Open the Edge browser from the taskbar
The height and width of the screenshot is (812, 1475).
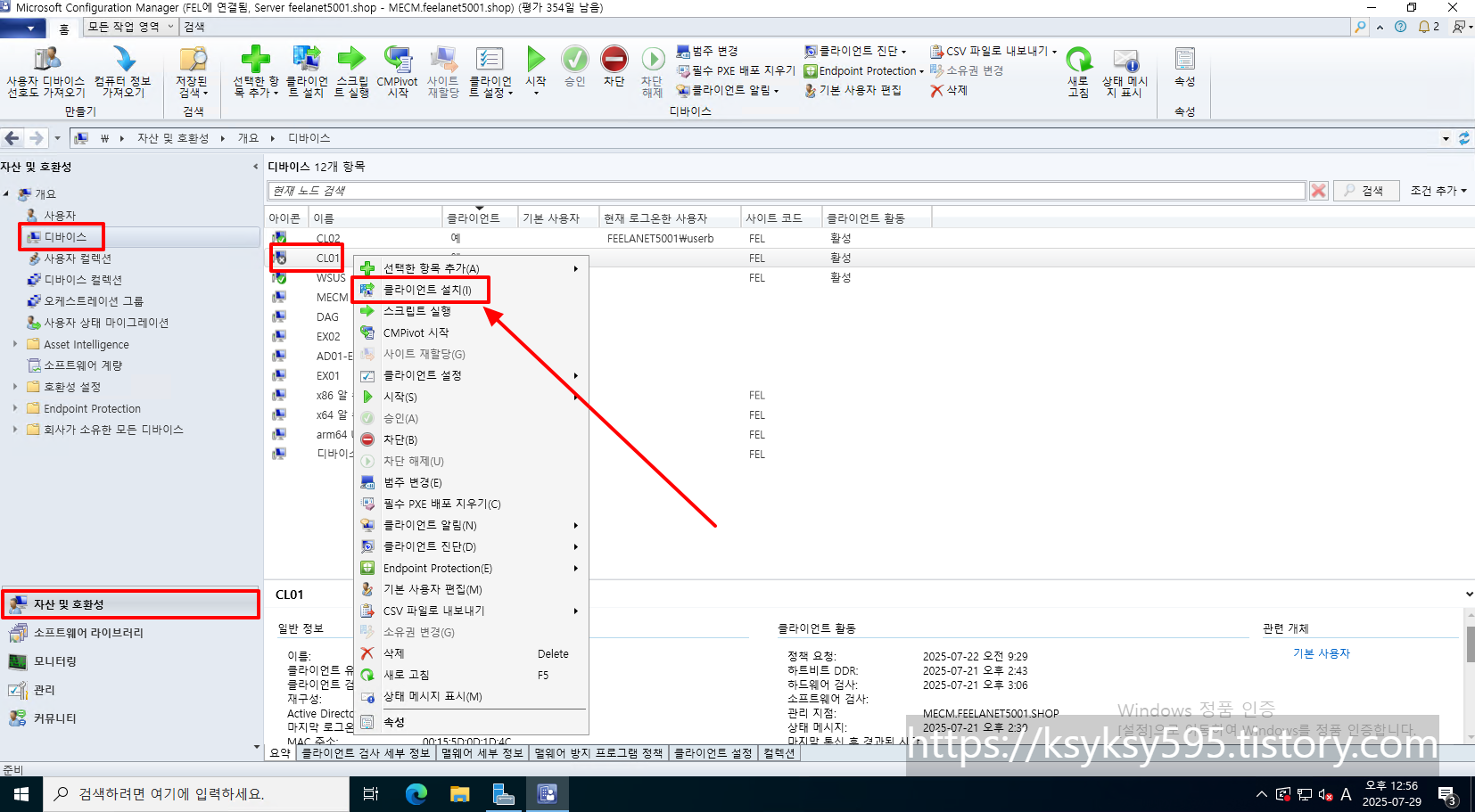point(416,793)
